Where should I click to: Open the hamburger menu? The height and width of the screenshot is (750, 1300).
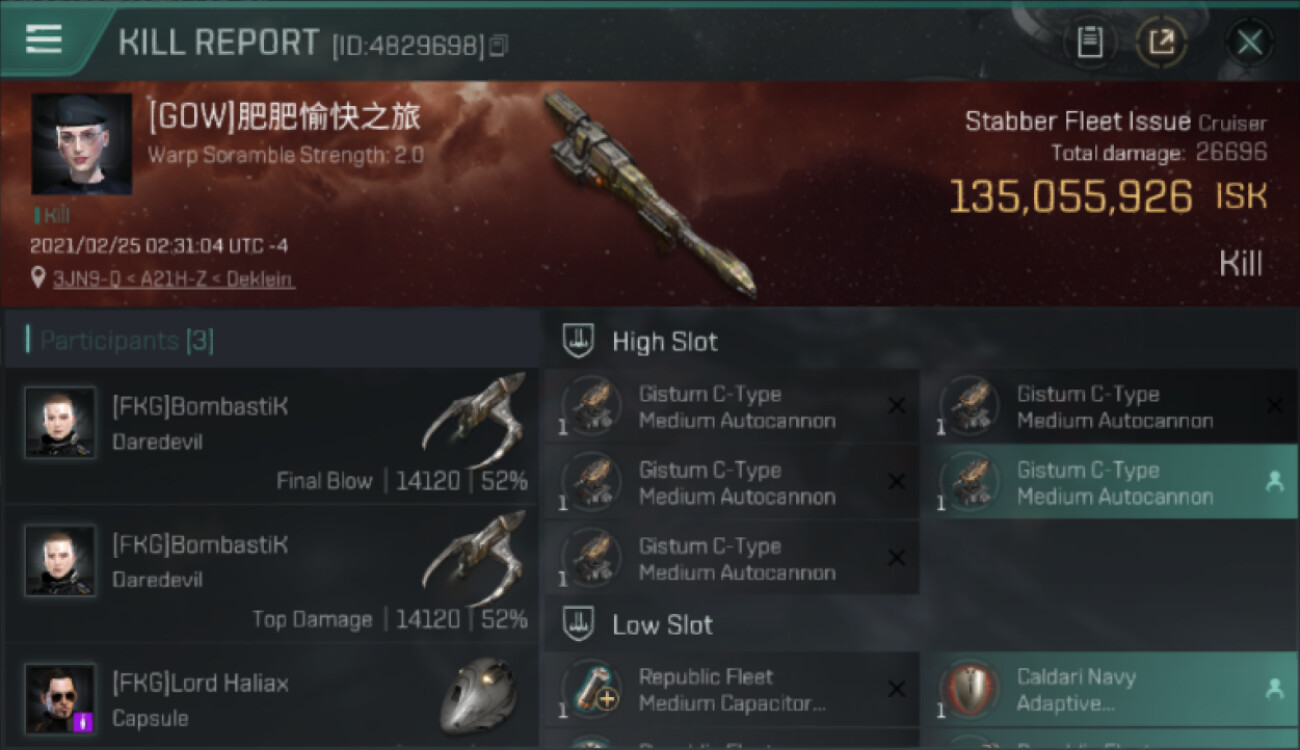click(44, 39)
